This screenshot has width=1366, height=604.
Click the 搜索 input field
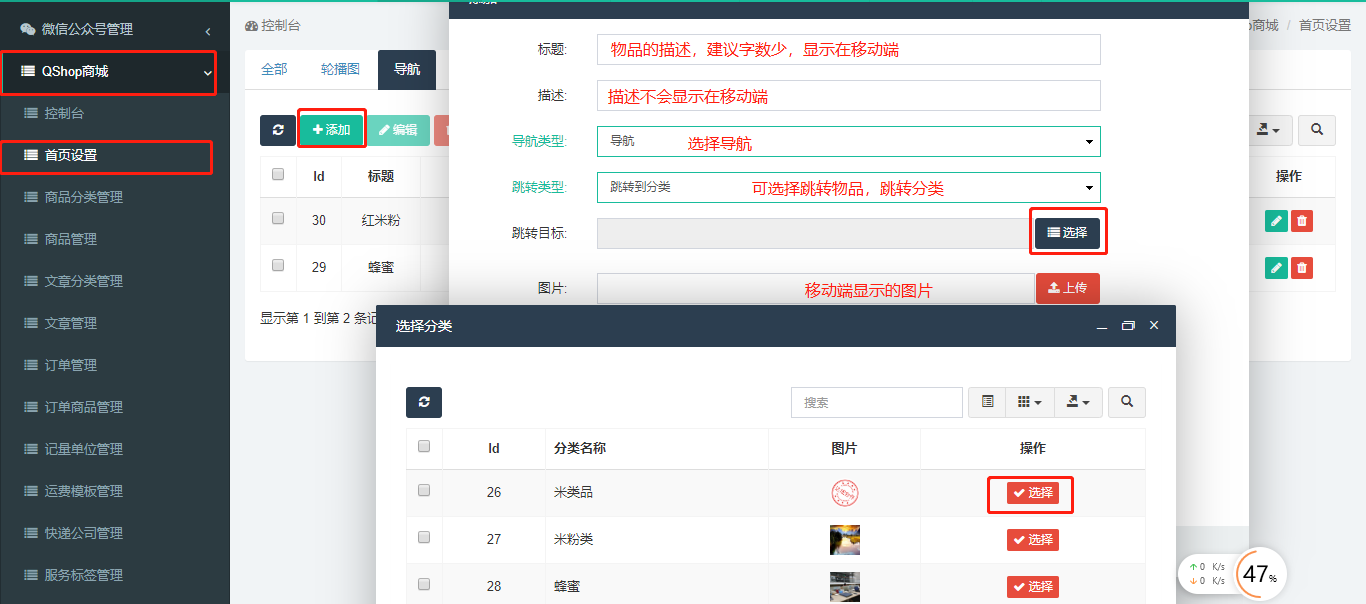(x=876, y=402)
